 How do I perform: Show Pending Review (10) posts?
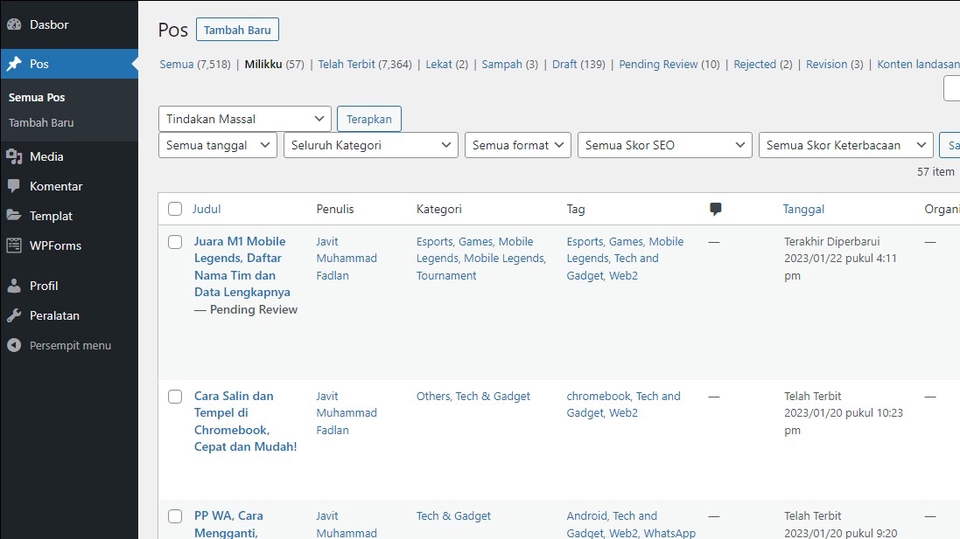click(669, 64)
